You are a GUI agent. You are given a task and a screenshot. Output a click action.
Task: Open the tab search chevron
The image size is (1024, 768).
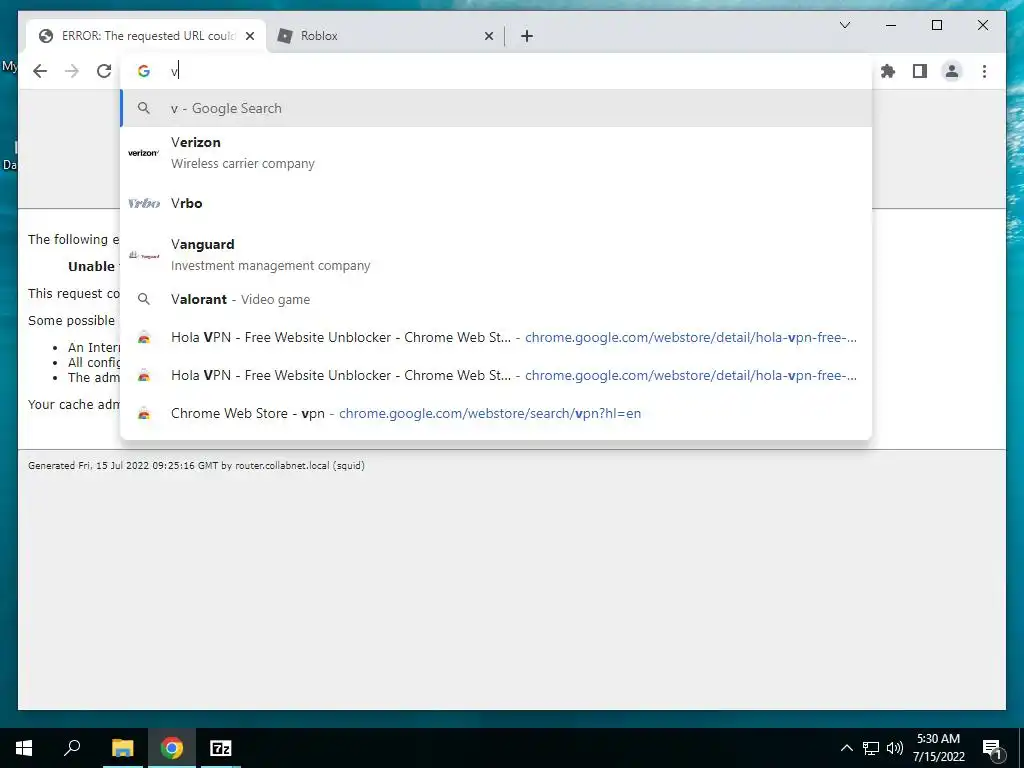tap(844, 25)
